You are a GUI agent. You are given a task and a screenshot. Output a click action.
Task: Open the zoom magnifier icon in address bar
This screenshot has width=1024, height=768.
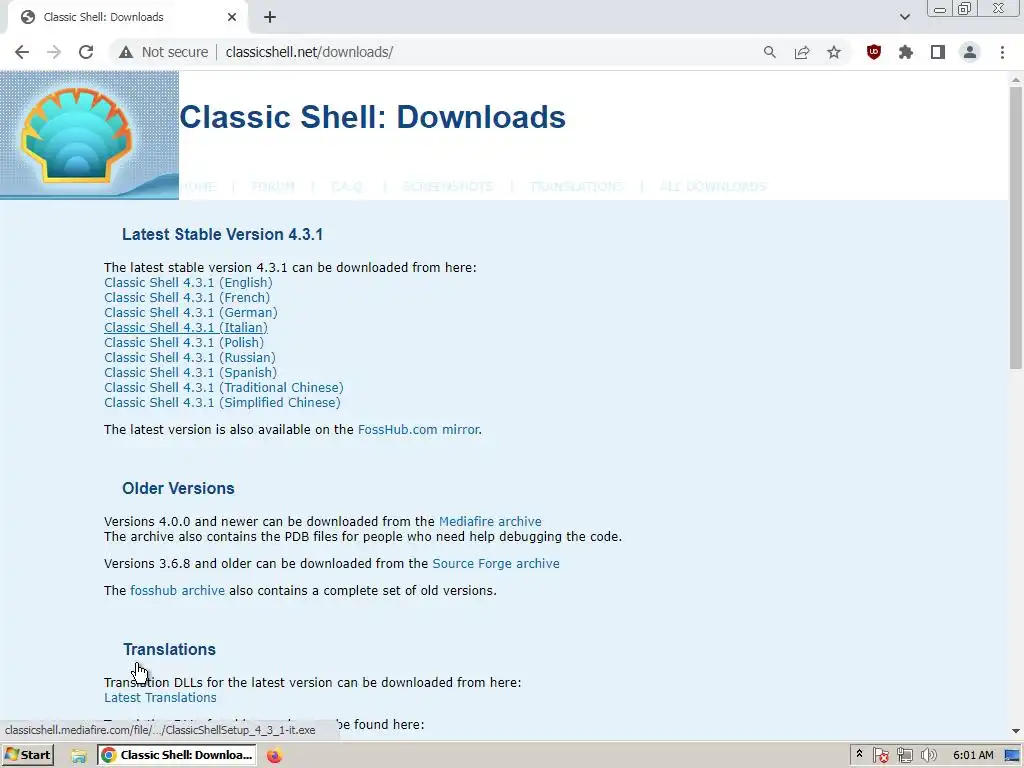pos(770,52)
